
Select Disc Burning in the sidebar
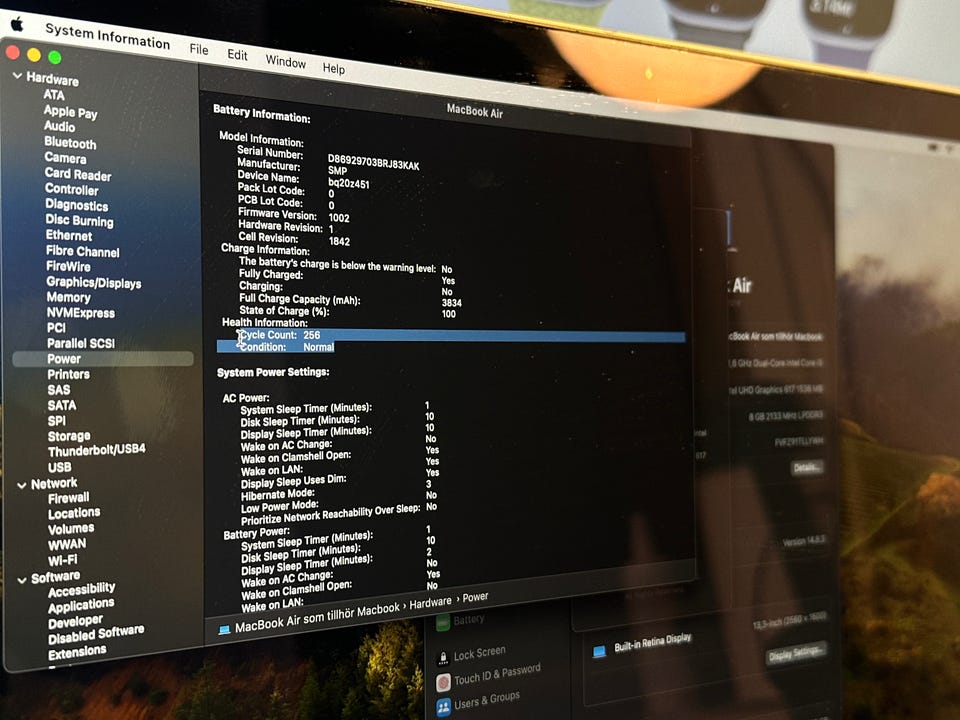coord(80,220)
